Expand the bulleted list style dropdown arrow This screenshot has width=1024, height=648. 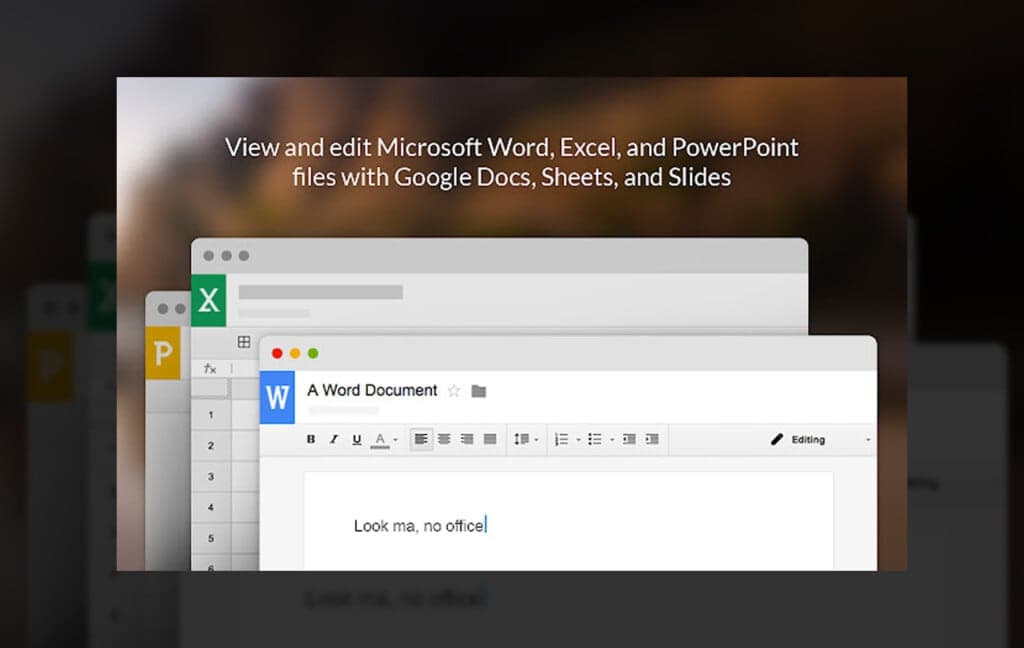point(612,440)
